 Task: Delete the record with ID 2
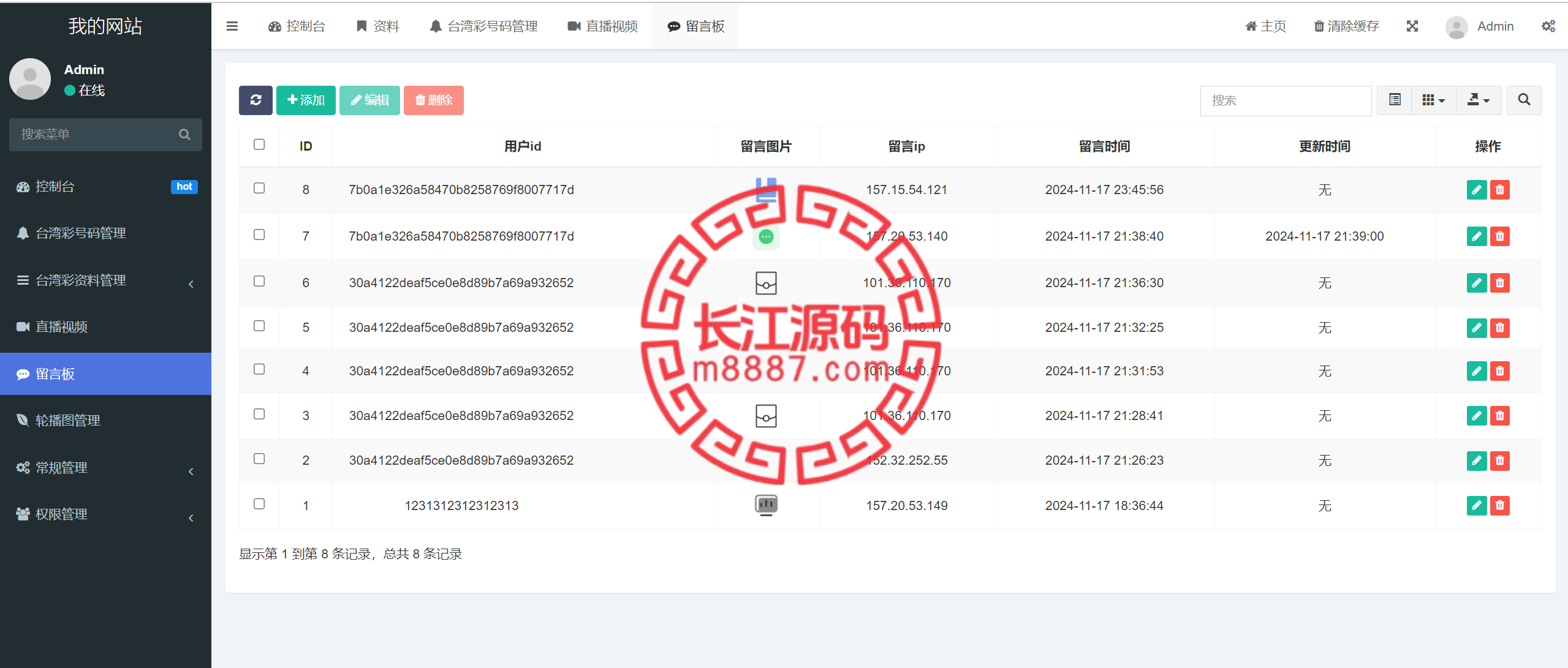(x=1500, y=460)
